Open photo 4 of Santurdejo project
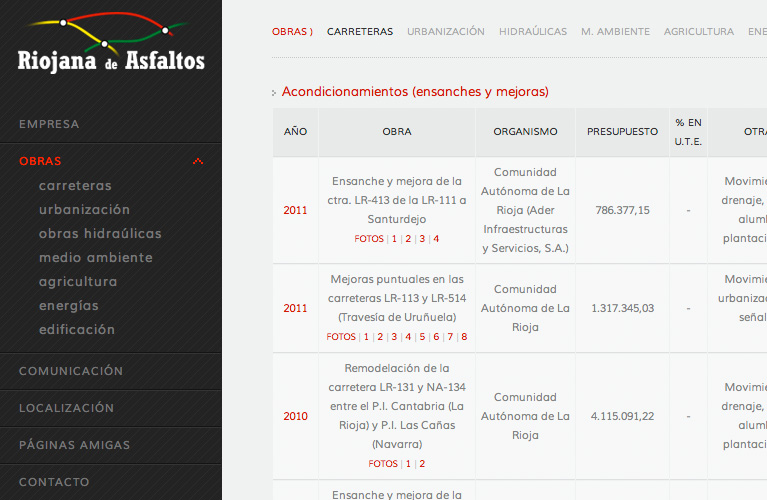This screenshot has height=500, width=767. 436,239
